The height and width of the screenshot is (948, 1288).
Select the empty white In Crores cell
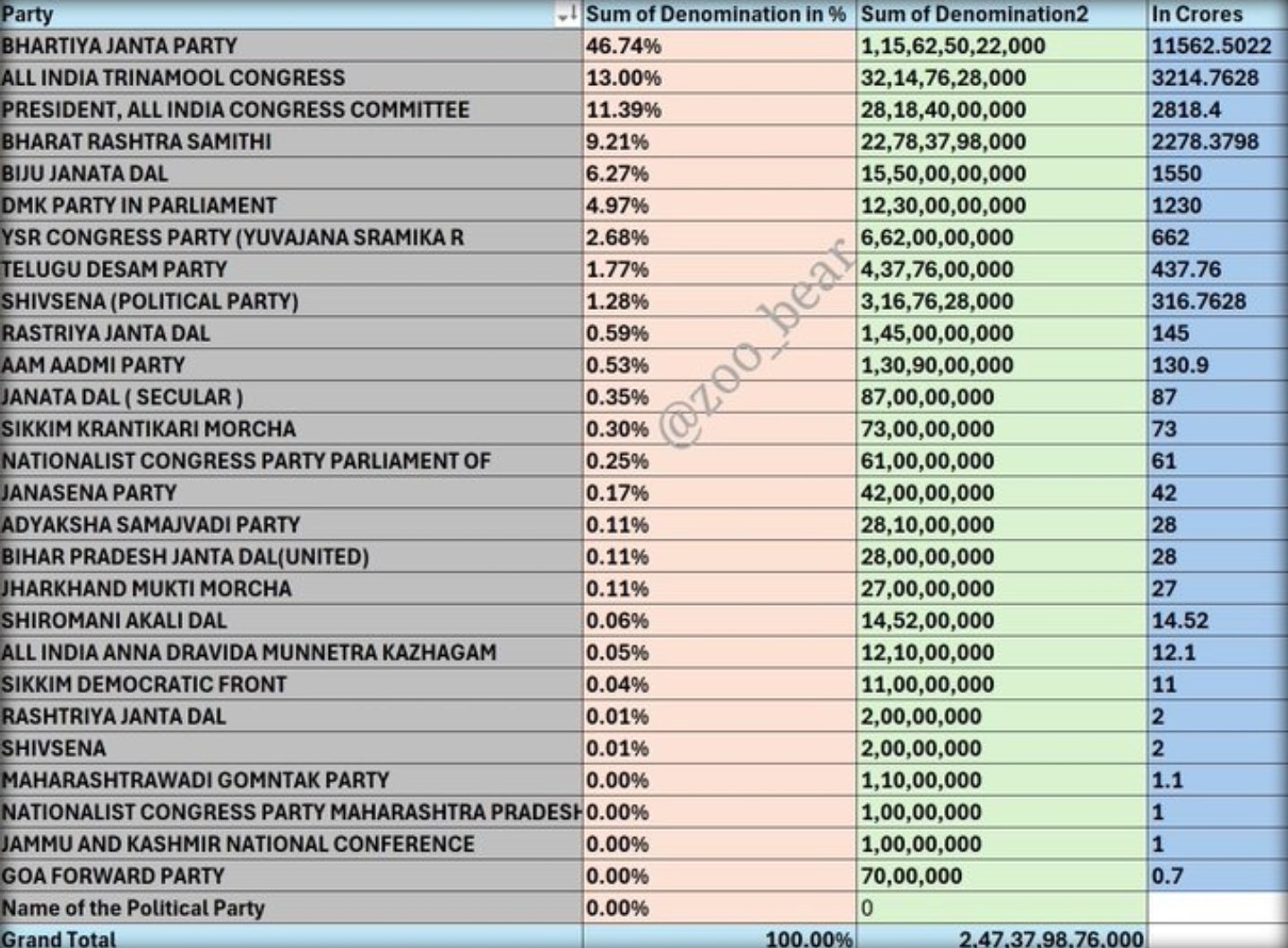(1216, 908)
